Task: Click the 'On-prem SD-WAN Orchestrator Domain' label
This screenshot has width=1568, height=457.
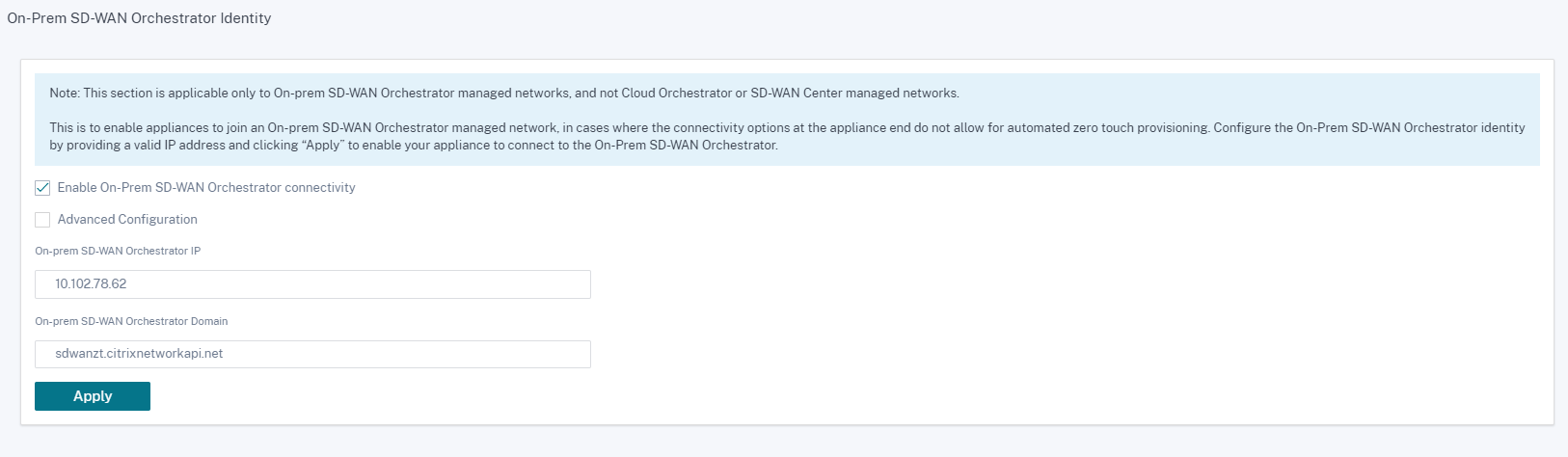Action: 131,321
